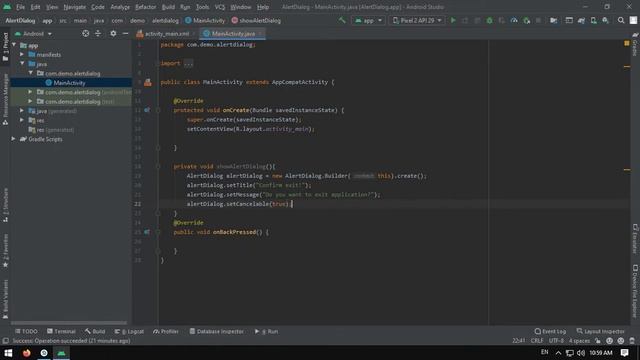The height and width of the screenshot is (360, 640).
Task: Open the Pixel 2 API 29 device dropdown
Action: click(417, 20)
